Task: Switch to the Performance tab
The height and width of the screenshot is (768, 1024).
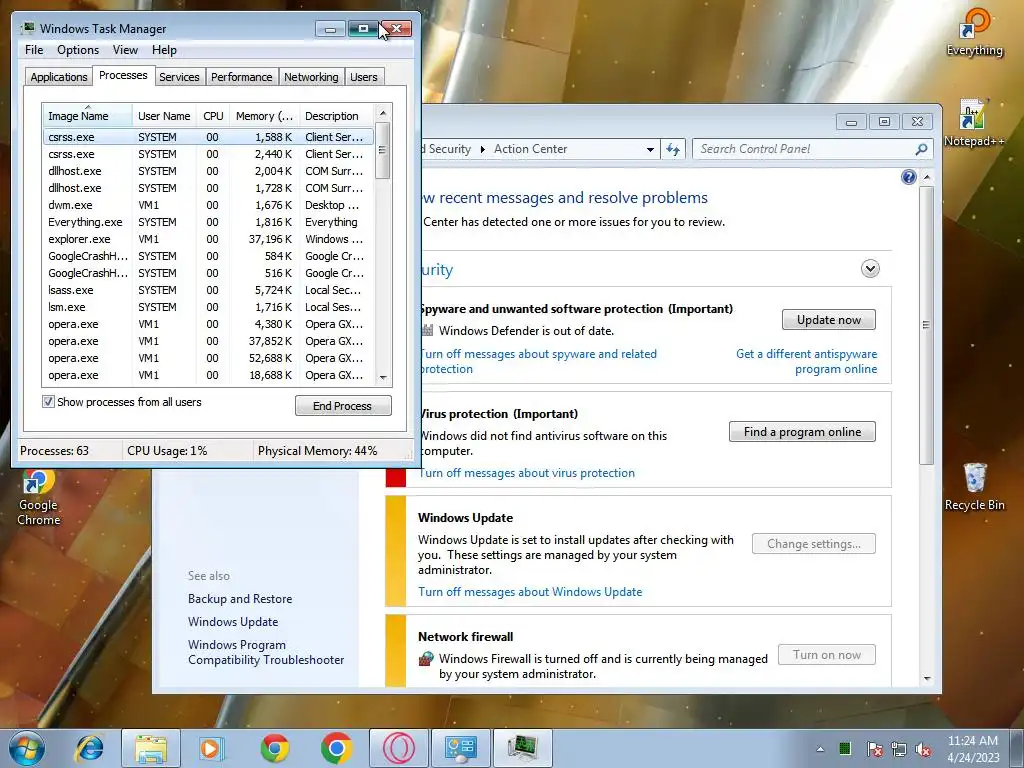Action: [242, 77]
